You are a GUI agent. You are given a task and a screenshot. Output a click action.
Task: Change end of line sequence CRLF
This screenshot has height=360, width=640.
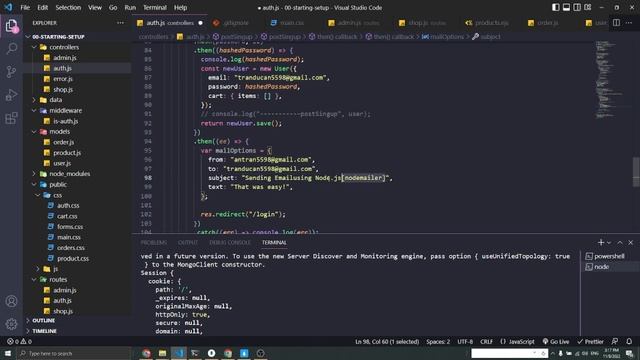point(486,342)
